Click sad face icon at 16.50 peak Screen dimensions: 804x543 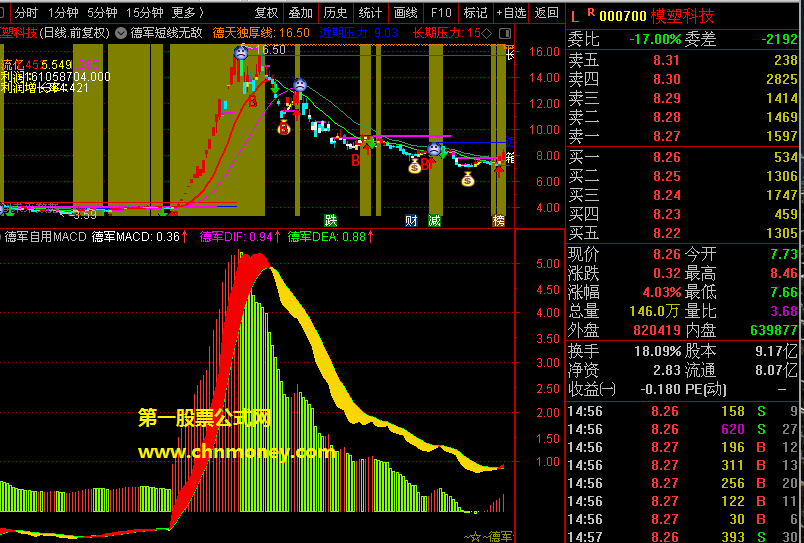(x=240, y=52)
